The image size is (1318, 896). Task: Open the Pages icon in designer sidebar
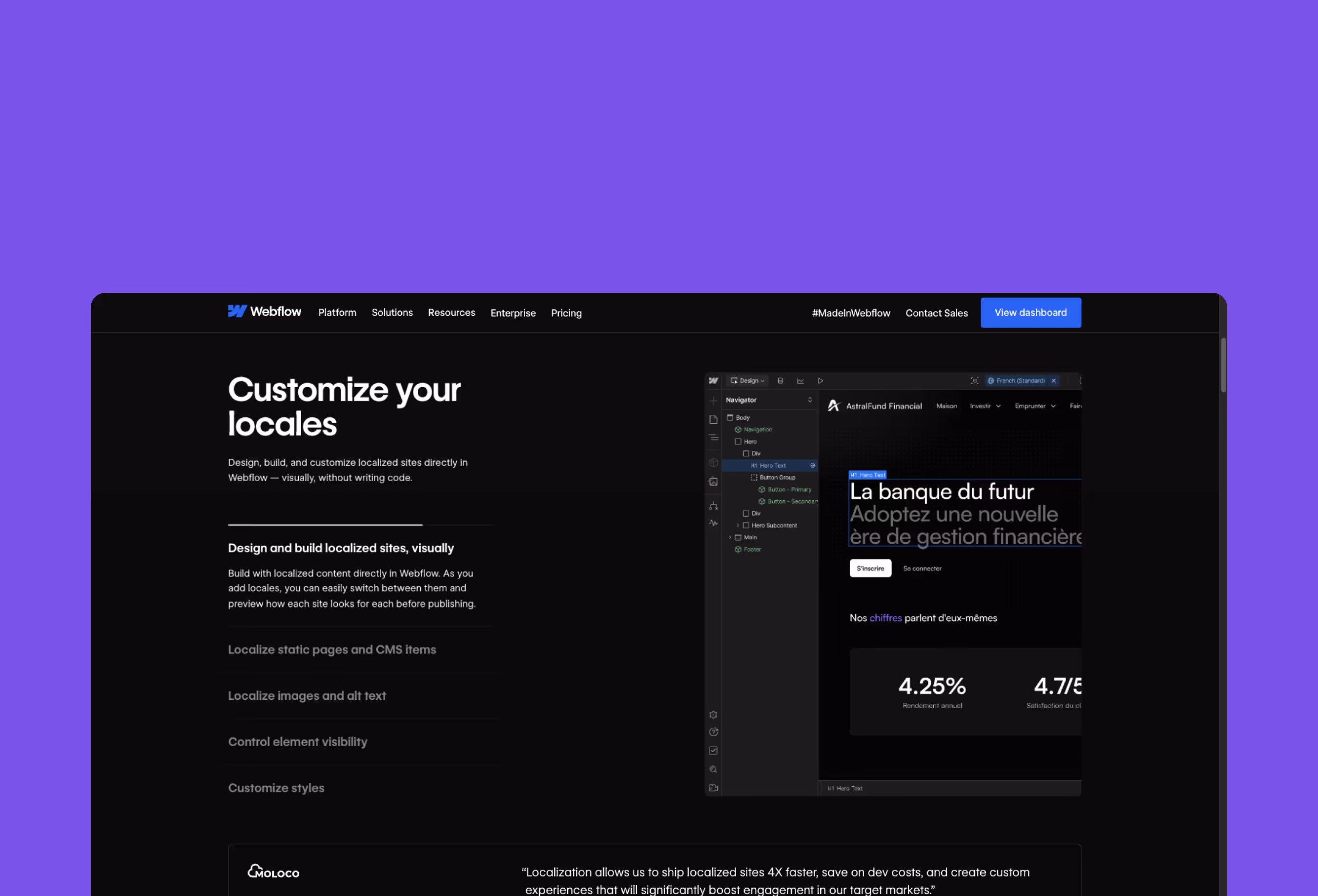click(x=714, y=420)
